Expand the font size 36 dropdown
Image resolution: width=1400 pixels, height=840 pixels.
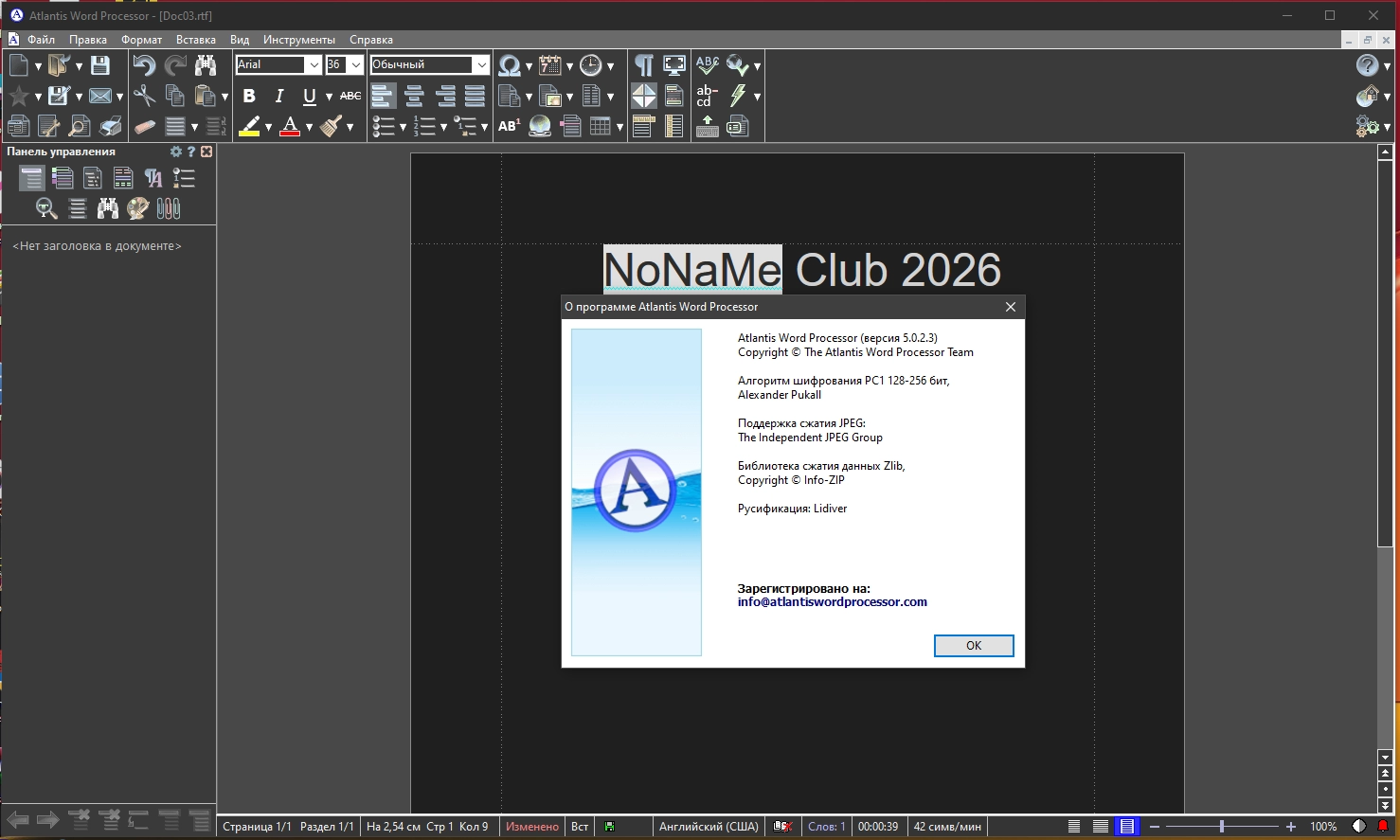click(x=355, y=64)
